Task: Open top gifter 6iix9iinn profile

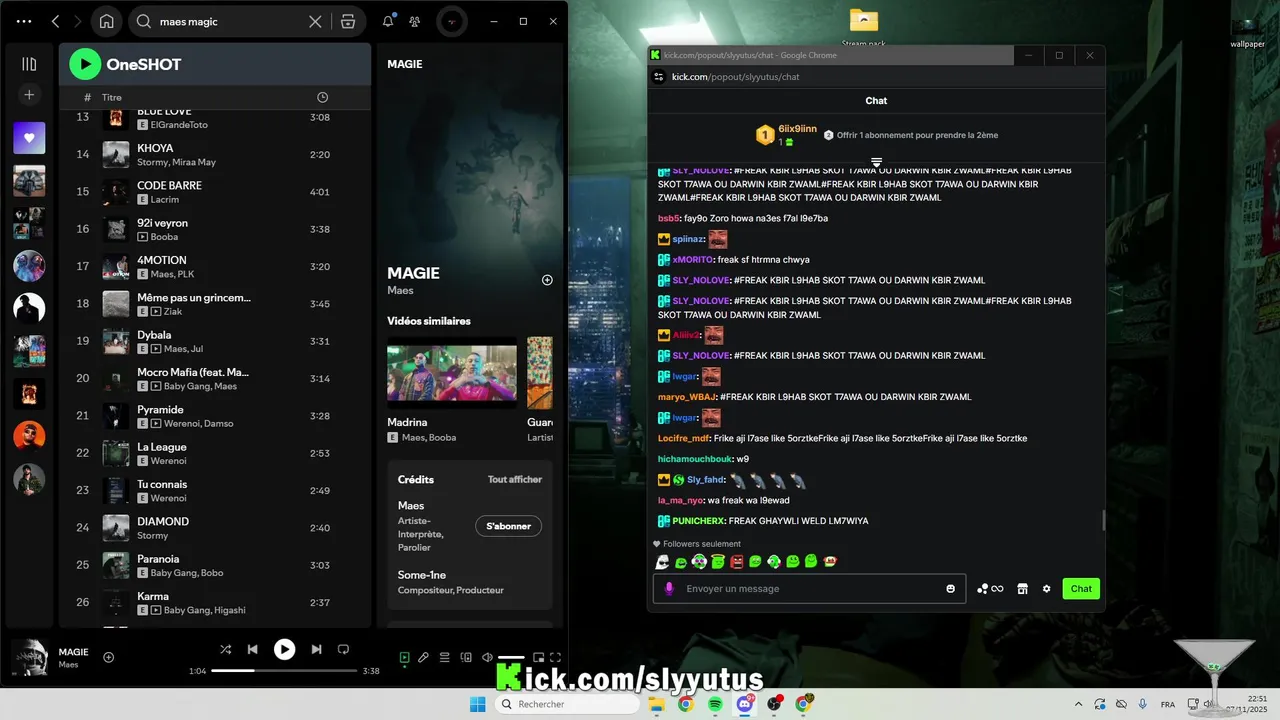Action: (x=797, y=129)
